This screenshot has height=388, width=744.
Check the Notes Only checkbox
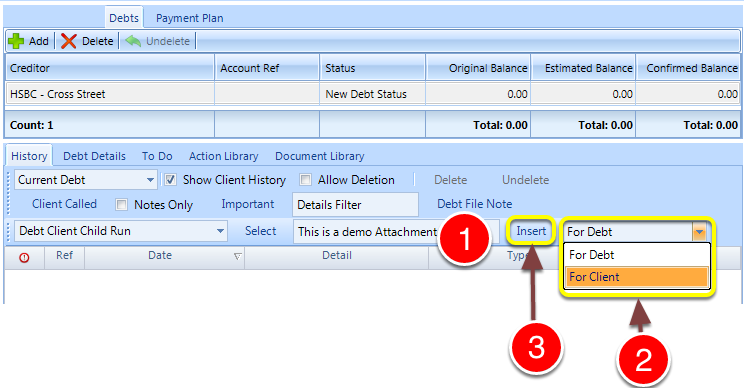pyautogui.click(x=122, y=204)
